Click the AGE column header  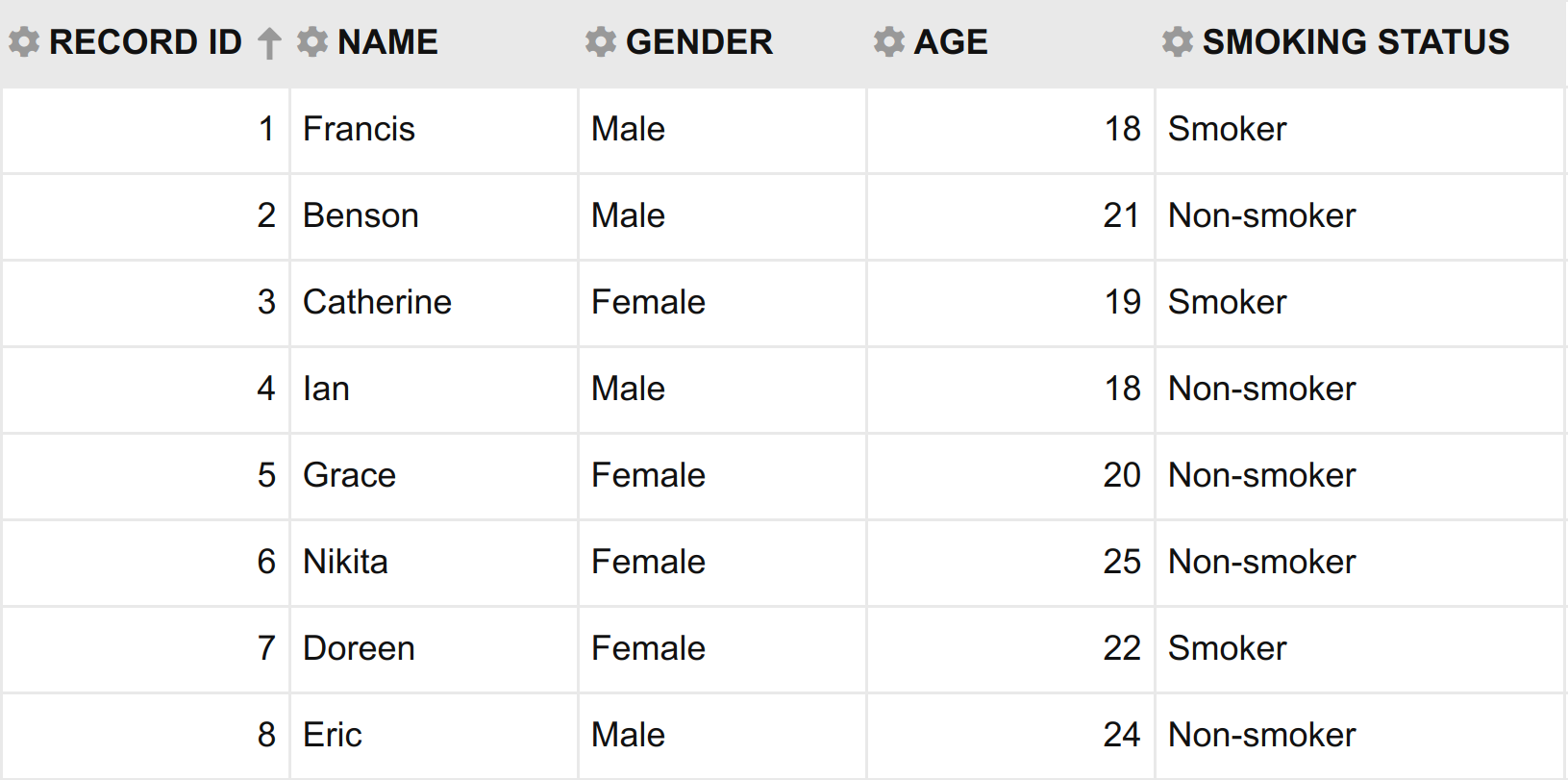(951, 42)
